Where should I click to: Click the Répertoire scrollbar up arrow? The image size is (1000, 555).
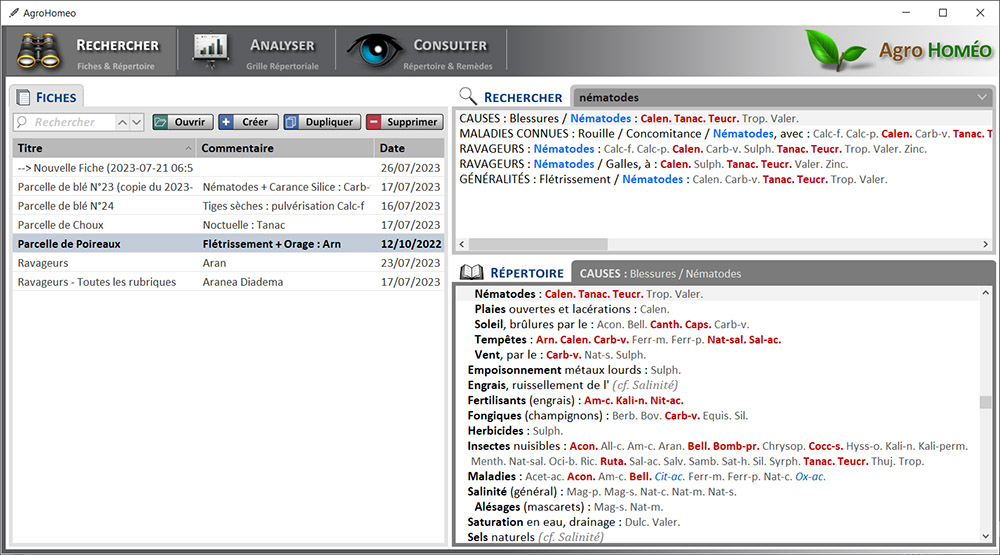(x=985, y=293)
